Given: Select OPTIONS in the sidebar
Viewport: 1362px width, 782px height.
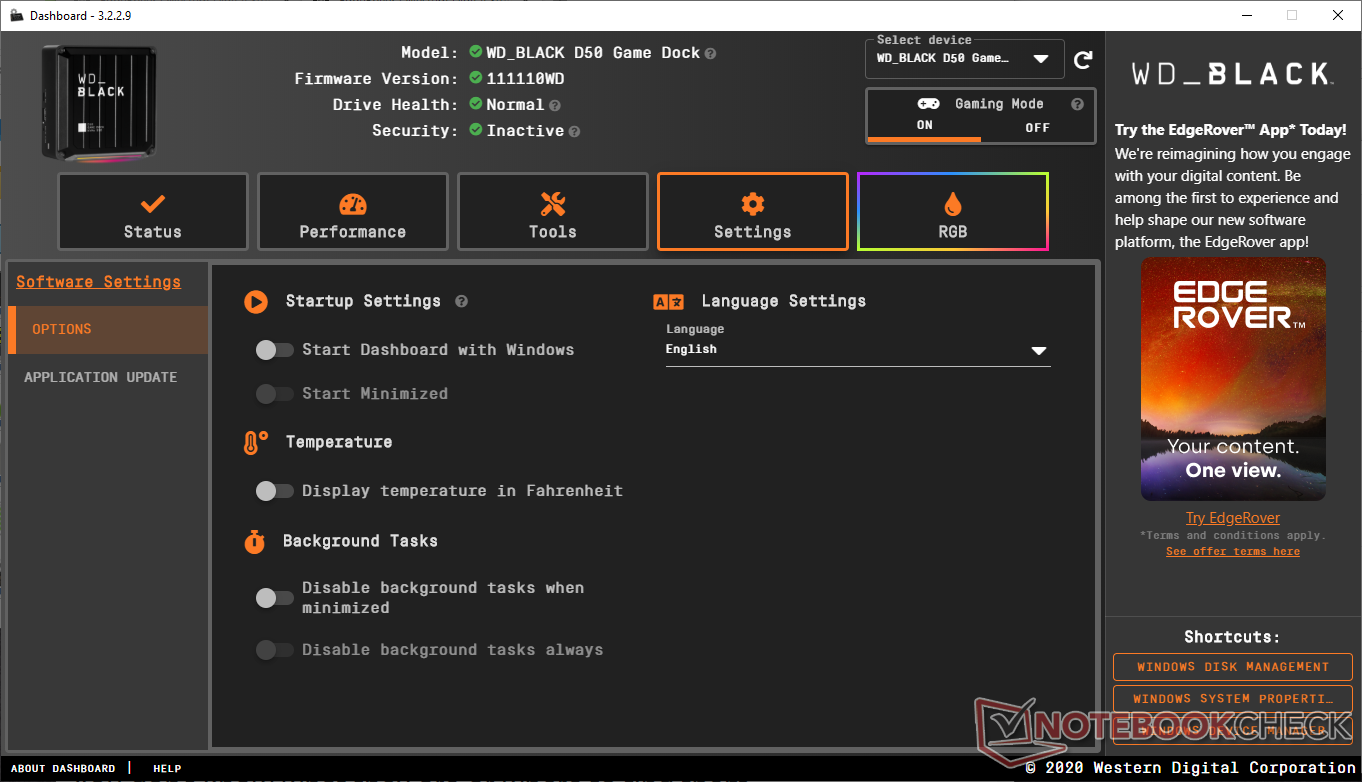Looking at the screenshot, I should click(108, 330).
